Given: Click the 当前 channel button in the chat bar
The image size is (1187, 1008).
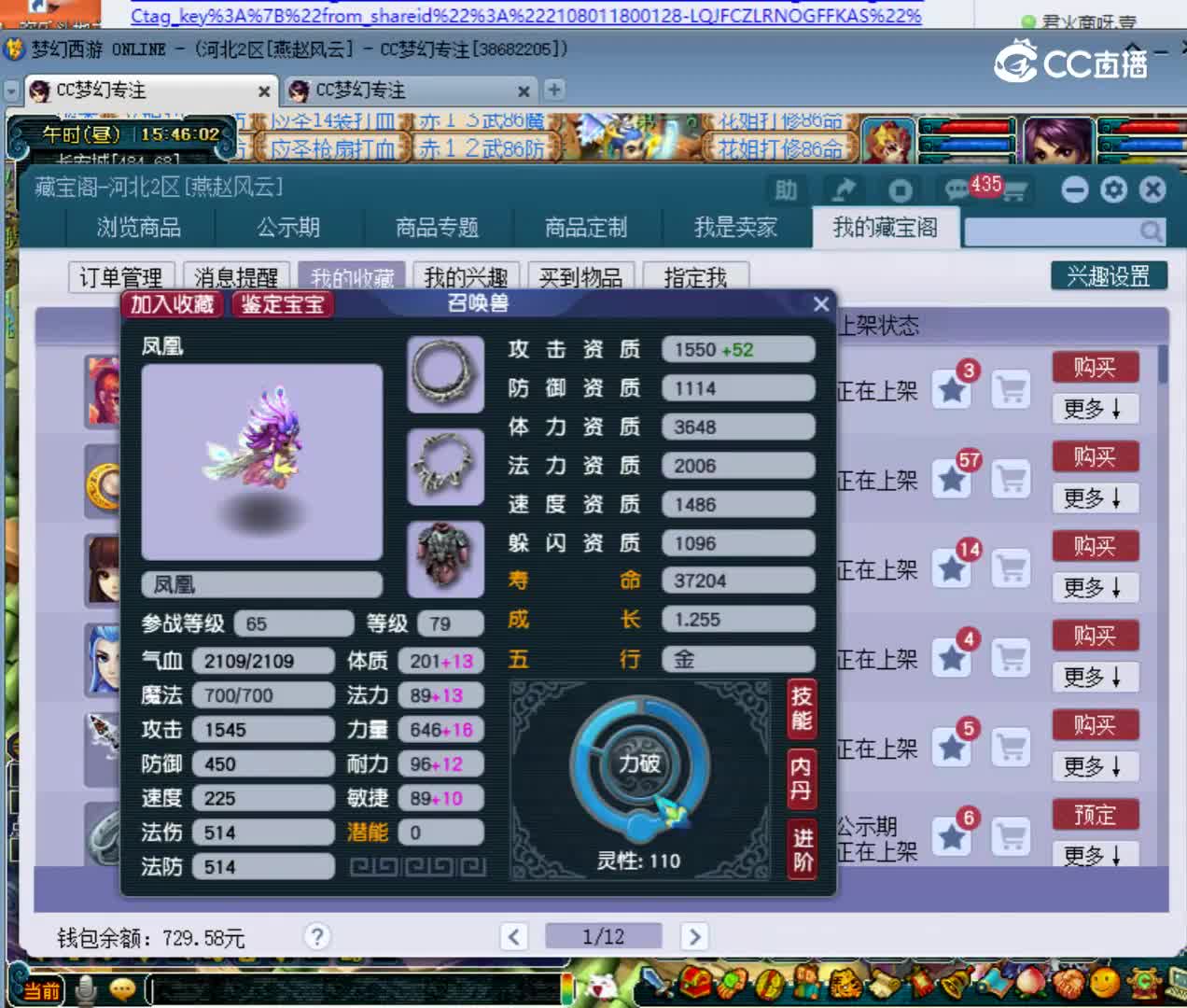Looking at the screenshot, I should click(x=40, y=990).
